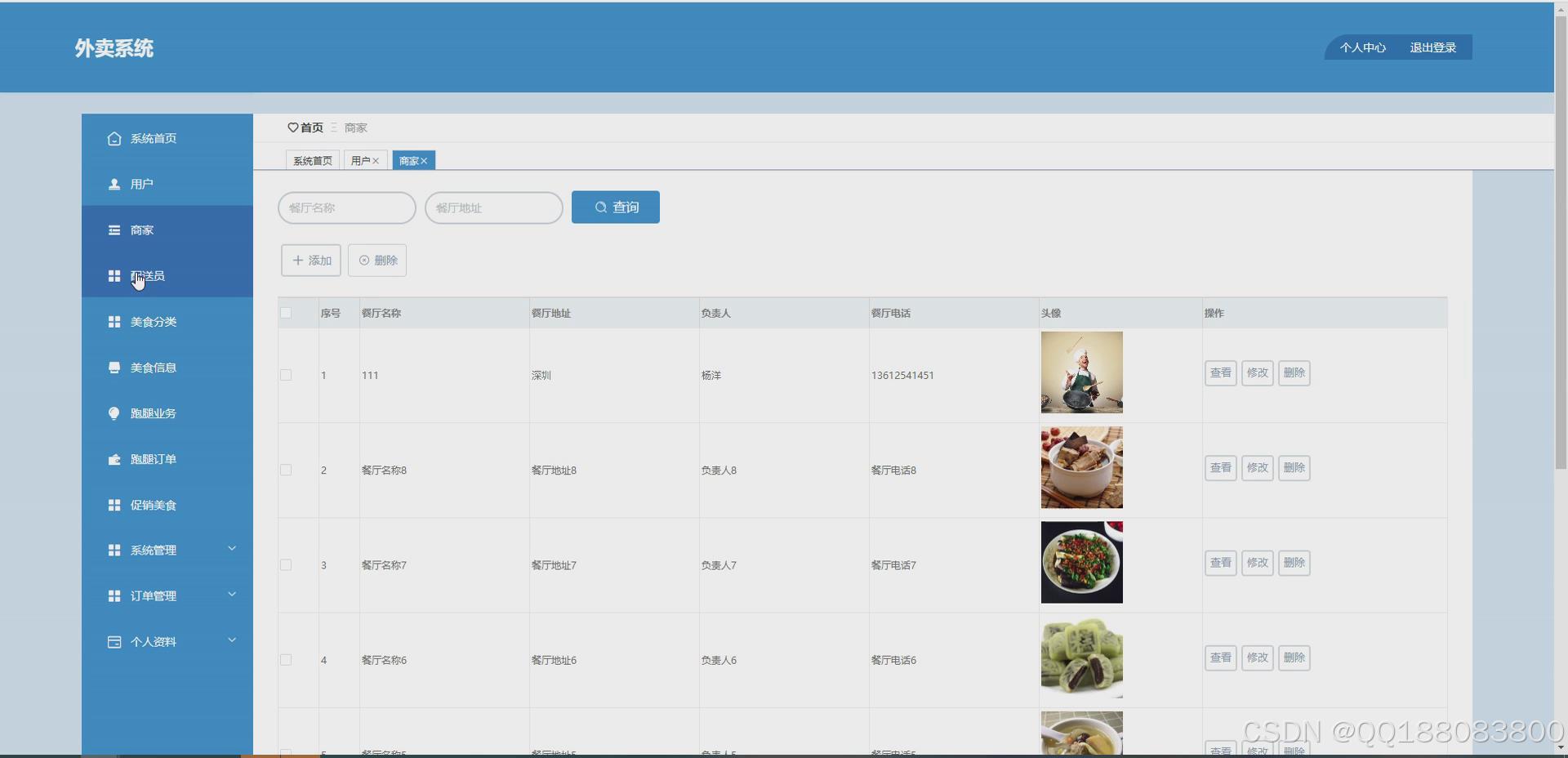
Task: Click the restaurant avatar thumbnail for row 3
Action: pyautogui.click(x=1081, y=562)
